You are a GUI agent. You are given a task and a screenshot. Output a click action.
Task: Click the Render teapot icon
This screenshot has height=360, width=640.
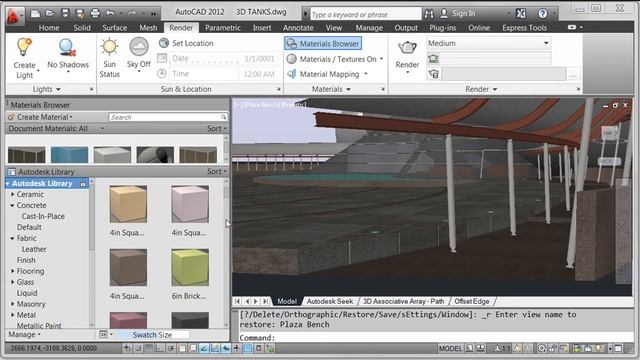407,48
